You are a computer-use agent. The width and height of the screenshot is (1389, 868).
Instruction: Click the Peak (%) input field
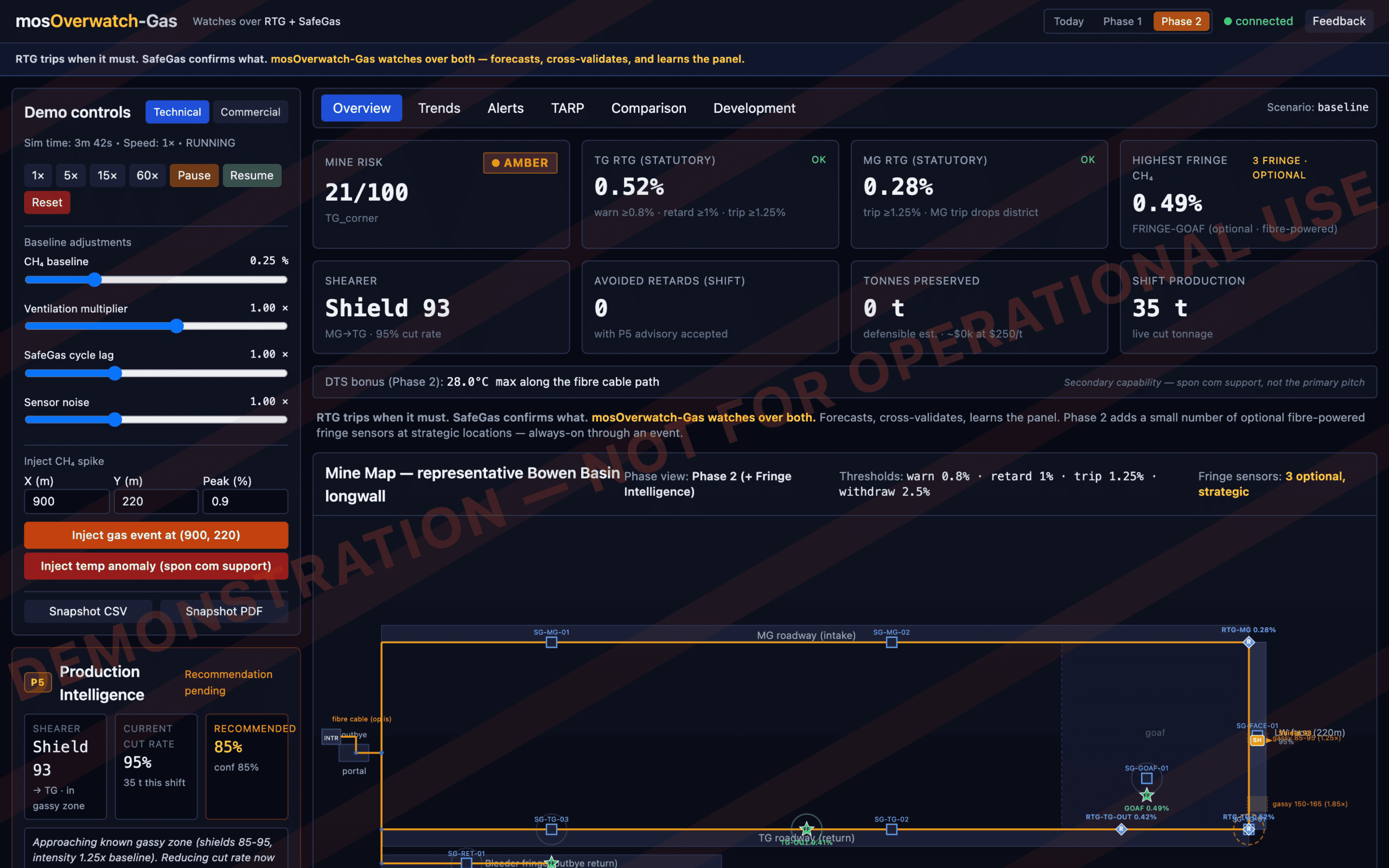pos(246,502)
